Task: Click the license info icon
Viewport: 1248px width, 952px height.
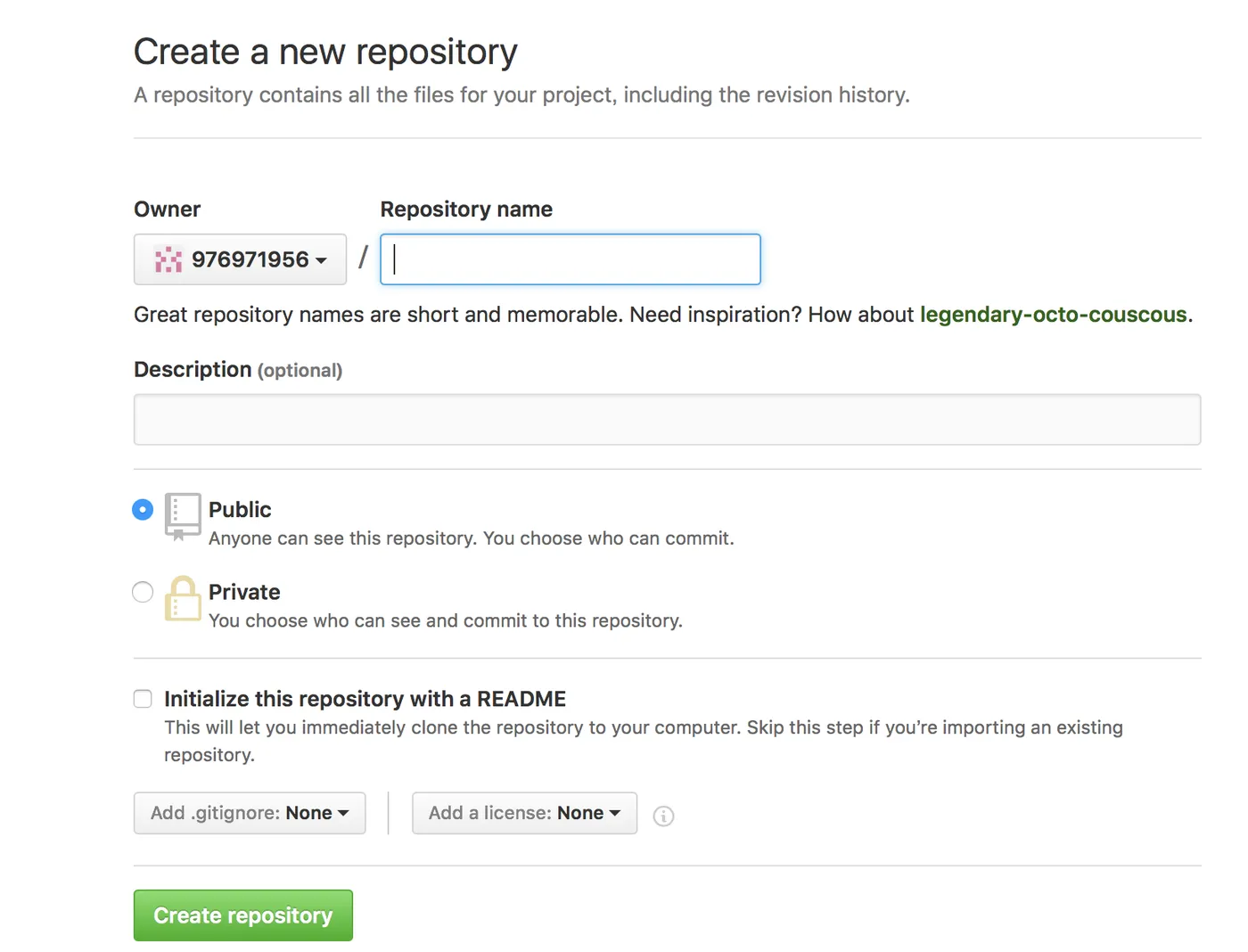Action: tap(663, 816)
